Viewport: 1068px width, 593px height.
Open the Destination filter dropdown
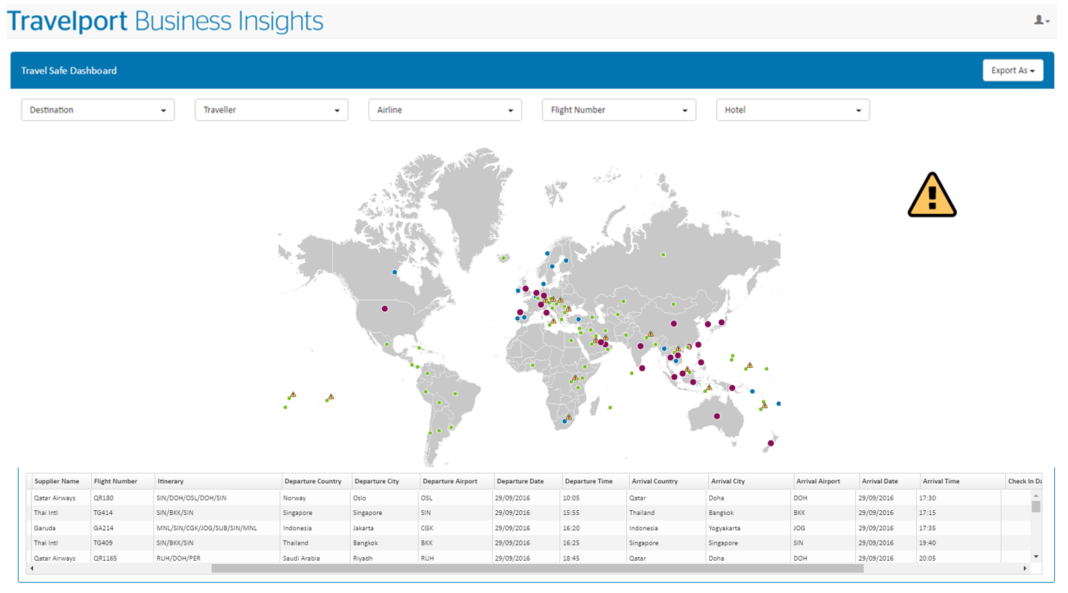98,110
